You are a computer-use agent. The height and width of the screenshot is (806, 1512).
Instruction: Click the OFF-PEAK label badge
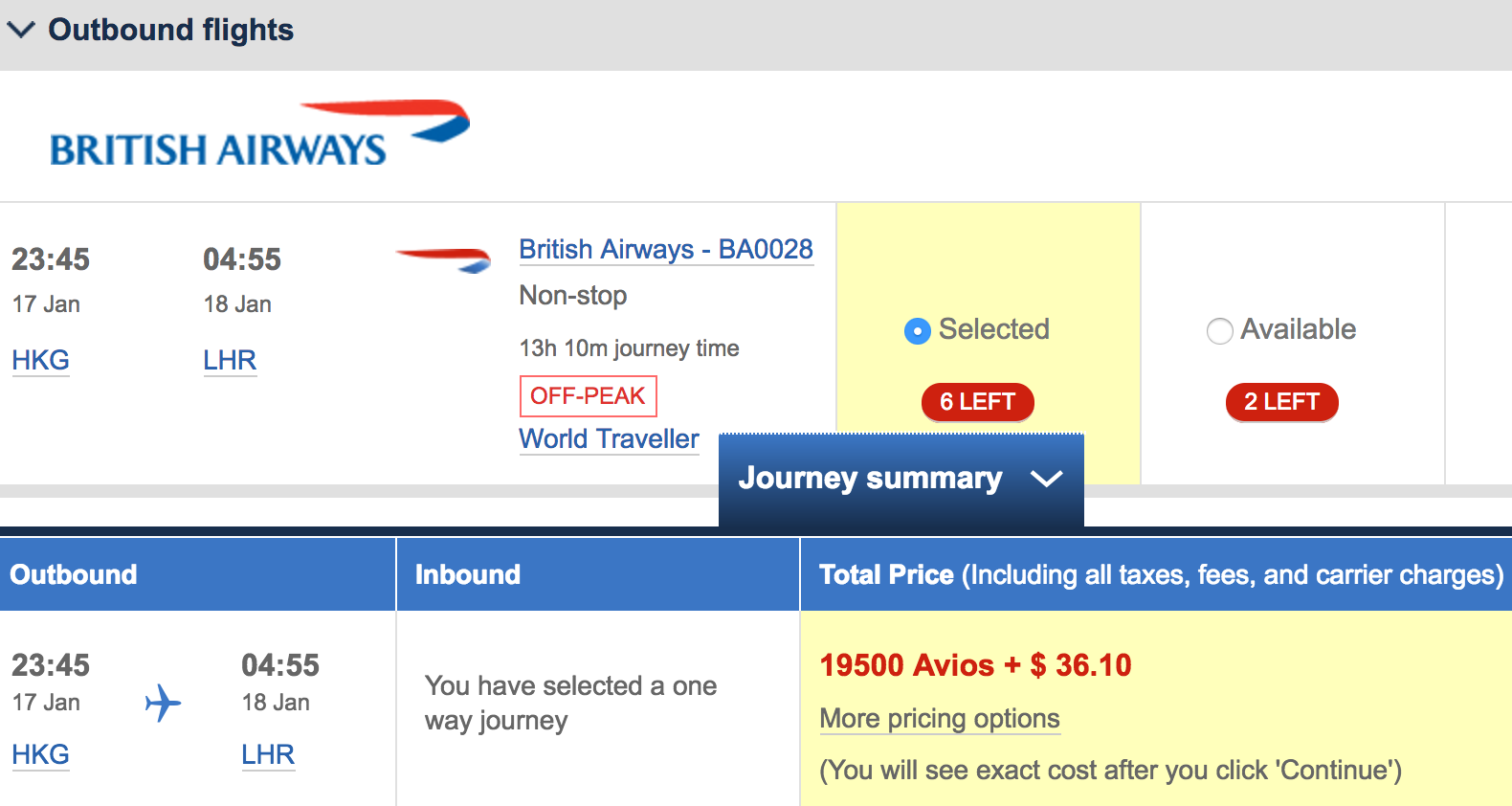588,396
